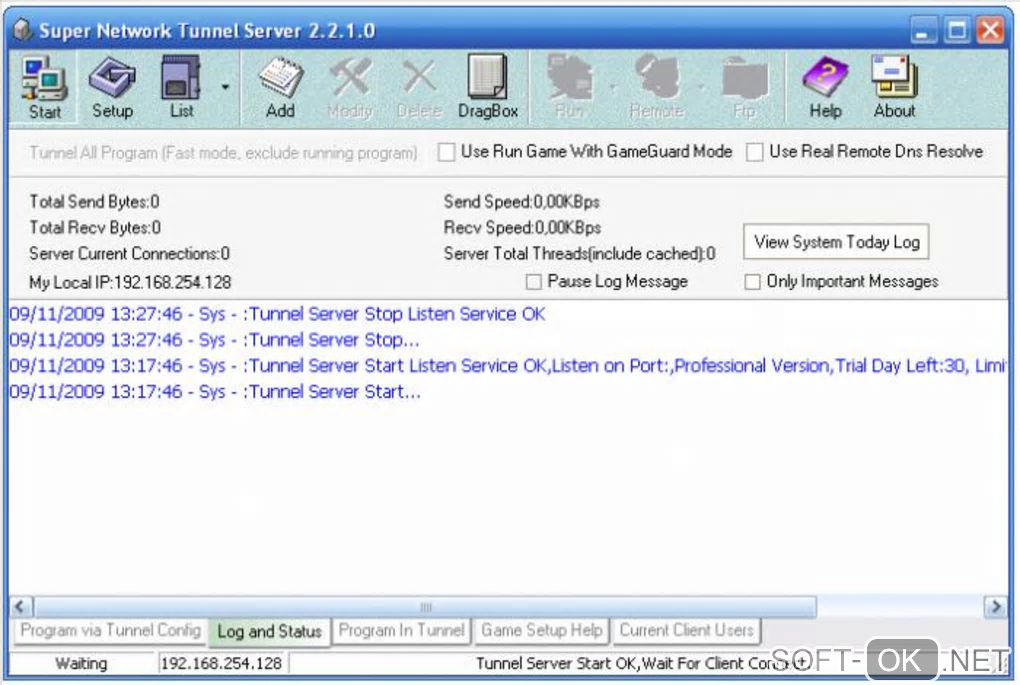Image resolution: width=1020 pixels, height=685 pixels.
Task: Click the greyed Delete X icon
Action: [x=420, y=88]
